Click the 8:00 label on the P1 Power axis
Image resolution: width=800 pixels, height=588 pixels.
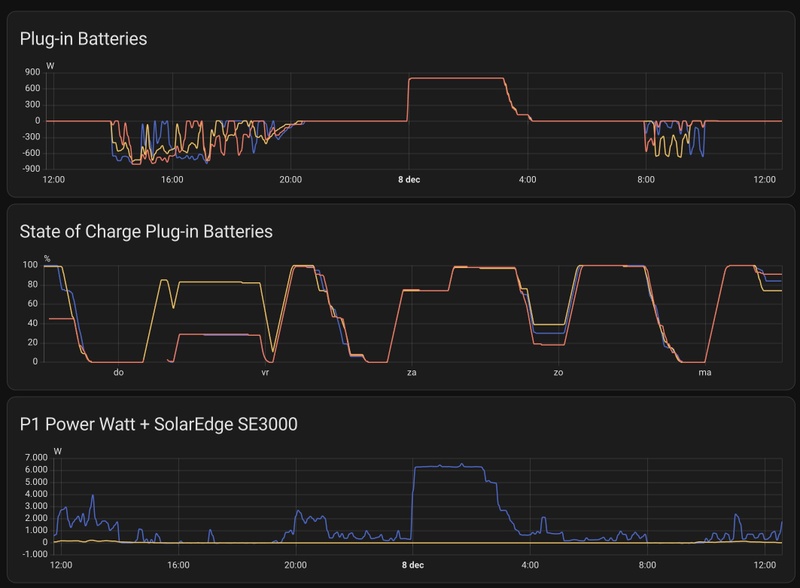point(647,565)
